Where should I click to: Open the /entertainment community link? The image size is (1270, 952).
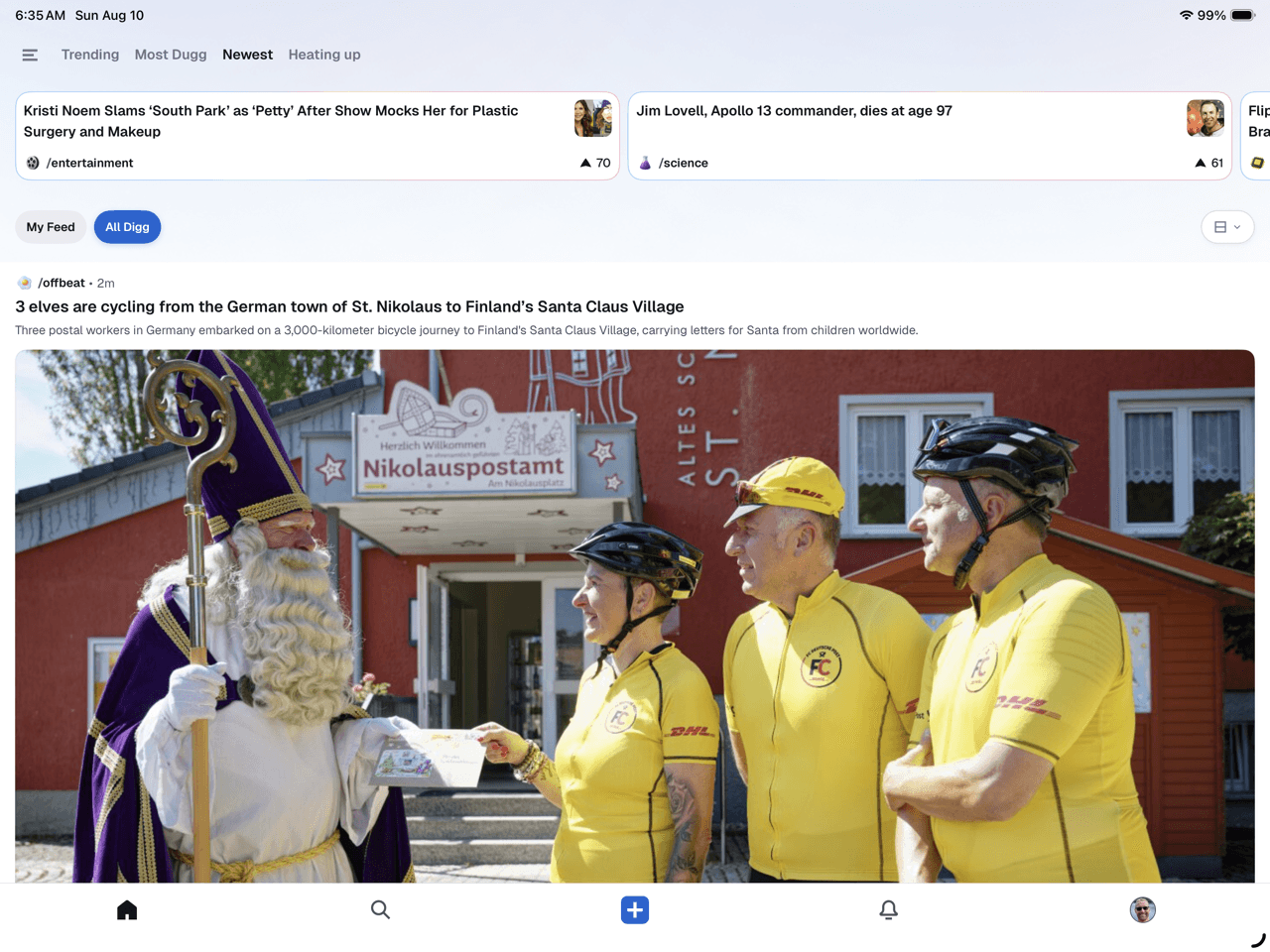(x=89, y=163)
